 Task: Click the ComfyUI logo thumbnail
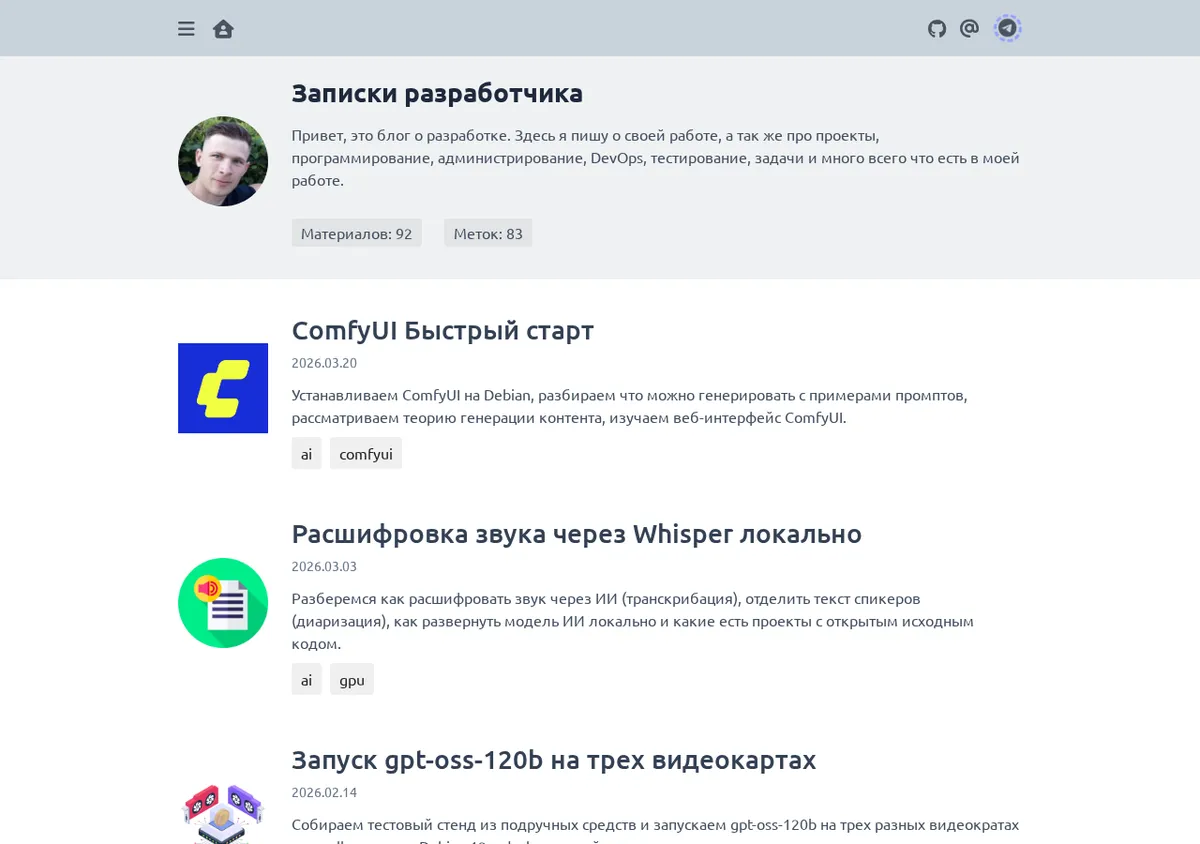223,388
